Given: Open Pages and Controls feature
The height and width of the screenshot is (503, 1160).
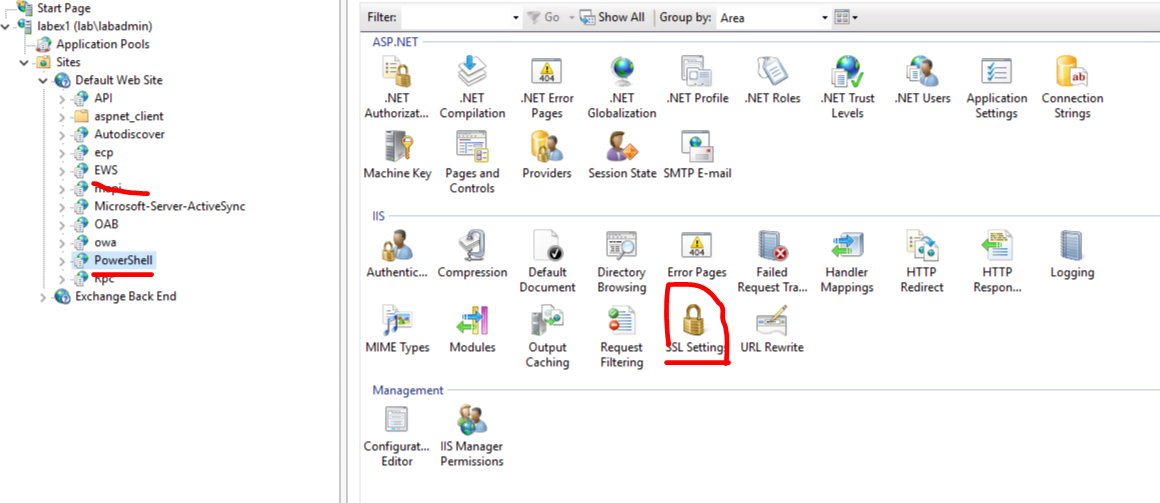Looking at the screenshot, I should (x=472, y=163).
